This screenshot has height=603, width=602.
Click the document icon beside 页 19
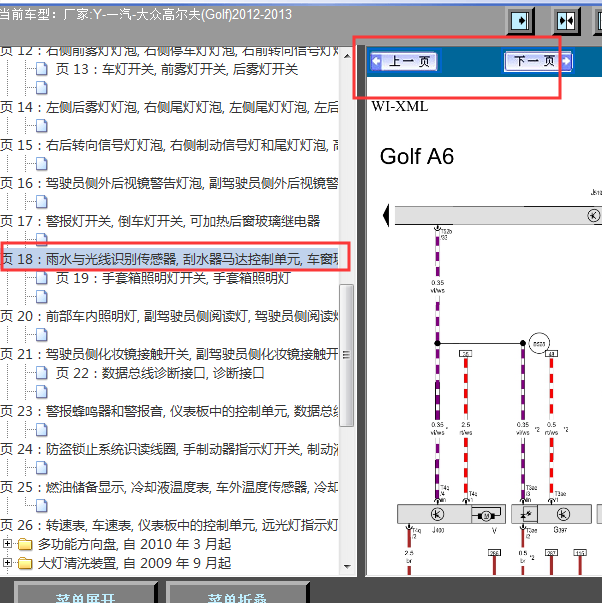pyautogui.click(x=42, y=278)
